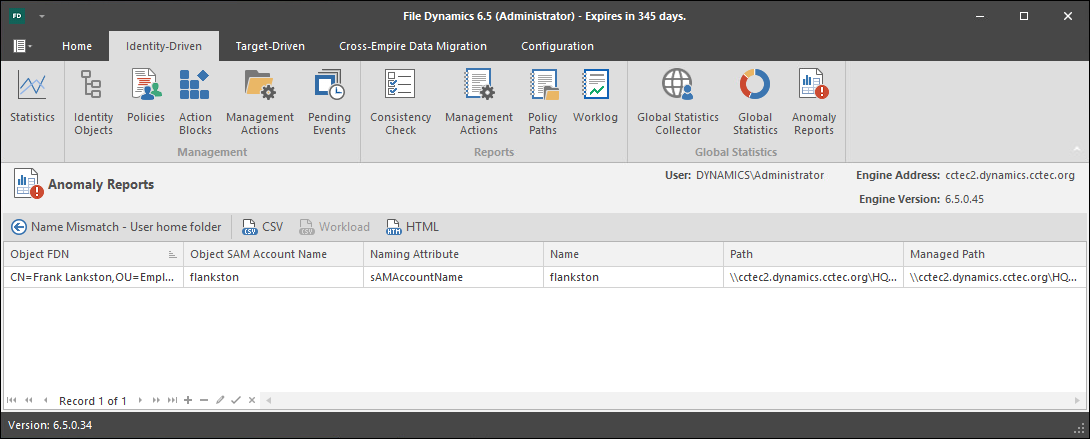The image size is (1090, 439).
Task: Launch the Global Statistics Collector
Action: click(678, 101)
